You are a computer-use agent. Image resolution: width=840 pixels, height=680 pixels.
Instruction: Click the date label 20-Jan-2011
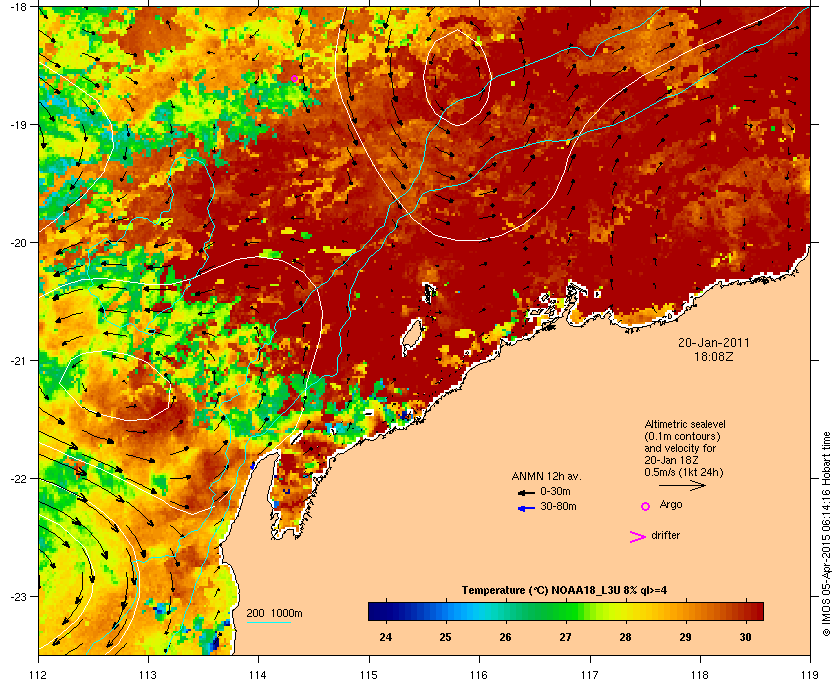tap(714, 342)
